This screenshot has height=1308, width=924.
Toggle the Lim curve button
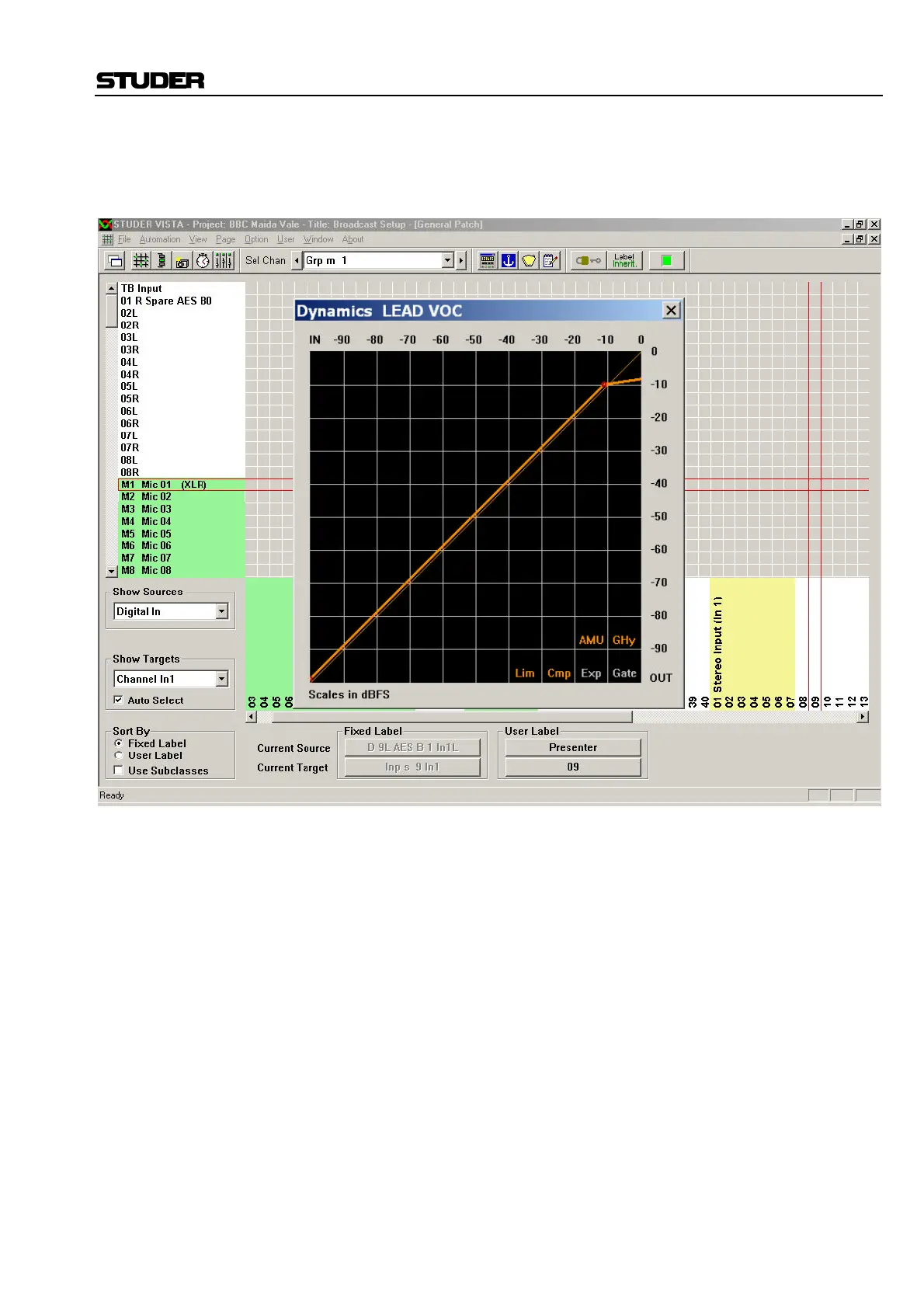[525, 673]
